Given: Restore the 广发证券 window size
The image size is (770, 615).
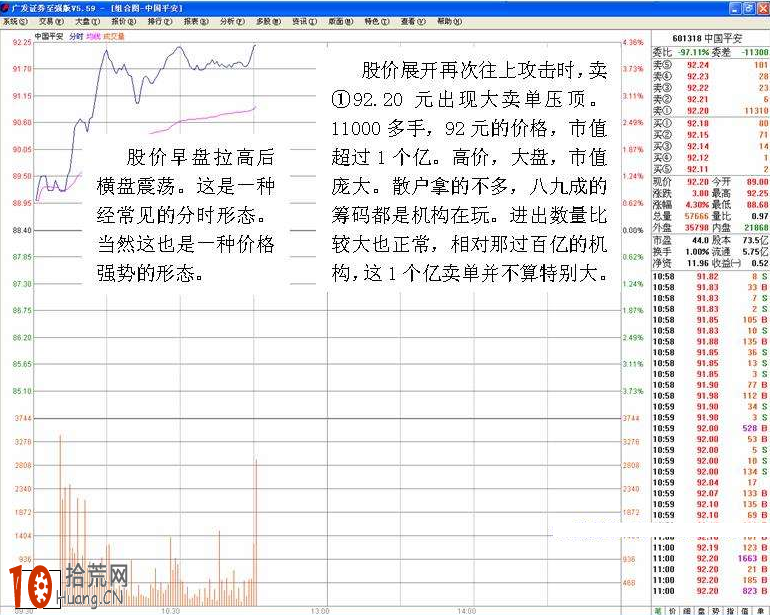Looking at the screenshot, I should [x=749, y=8].
